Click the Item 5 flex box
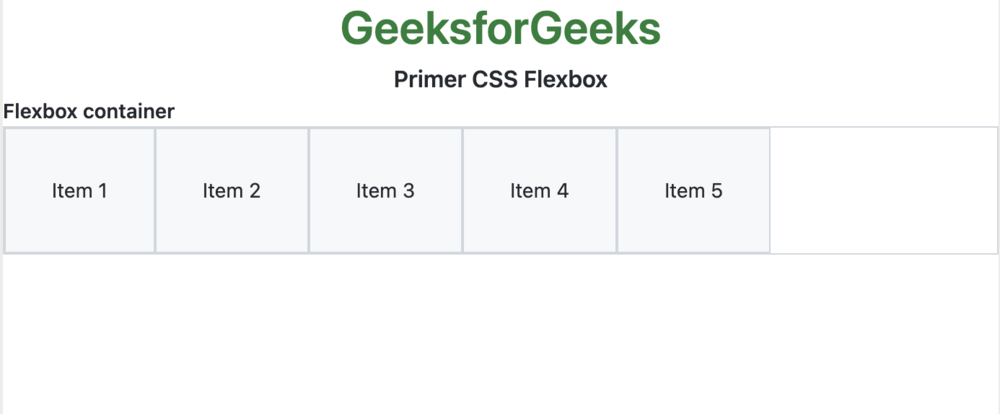 click(x=693, y=190)
